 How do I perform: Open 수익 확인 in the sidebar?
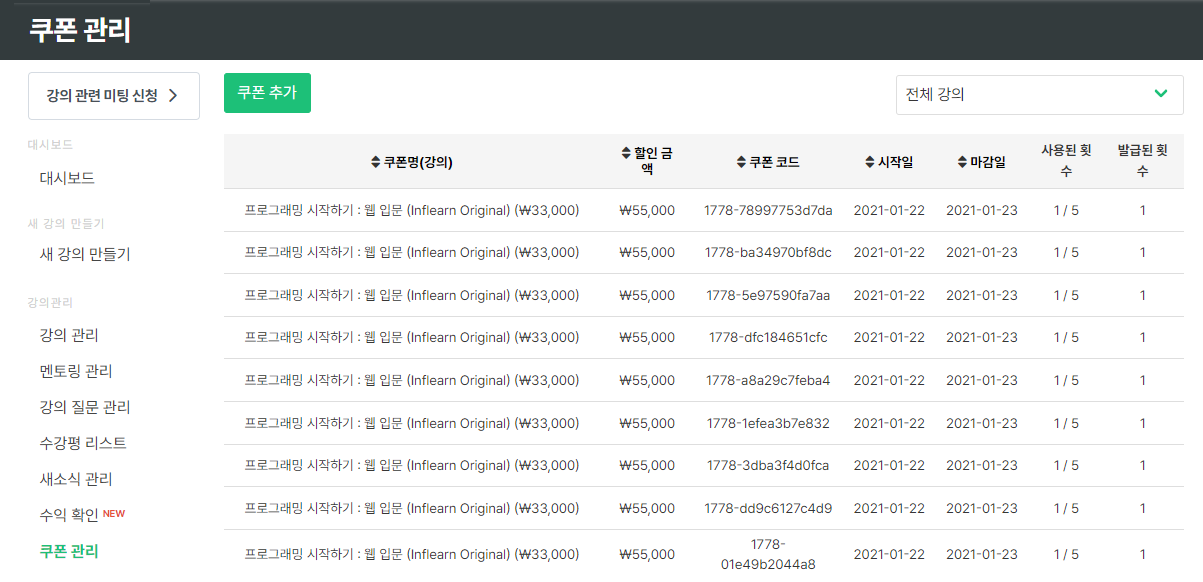pyautogui.click(x=69, y=515)
